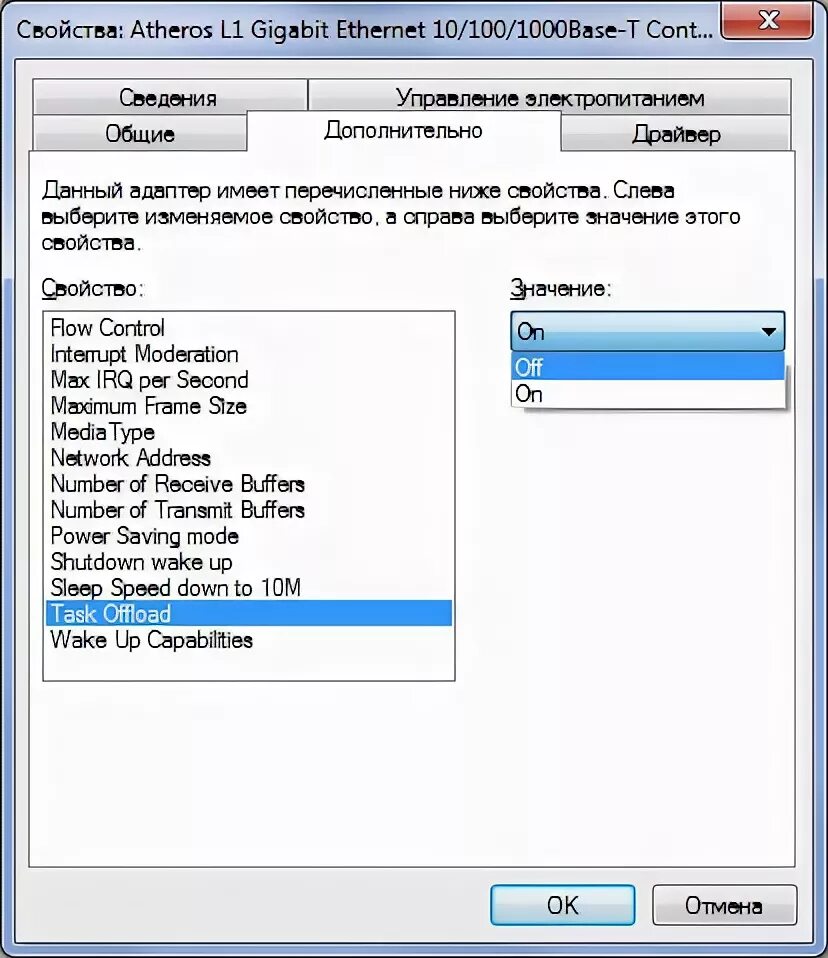The height and width of the screenshot is (958, 828).
Task: Select Max IRQ per Second property
Action: (147, 380)
